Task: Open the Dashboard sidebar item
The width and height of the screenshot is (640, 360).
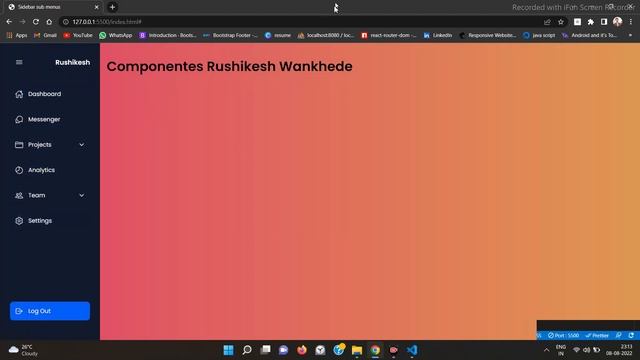Action: point(50,94)
